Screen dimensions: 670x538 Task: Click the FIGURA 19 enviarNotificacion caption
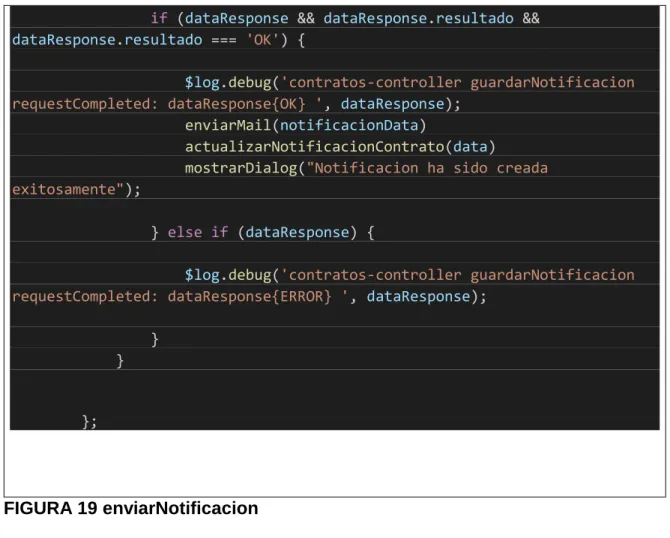[x=131, y=509]
